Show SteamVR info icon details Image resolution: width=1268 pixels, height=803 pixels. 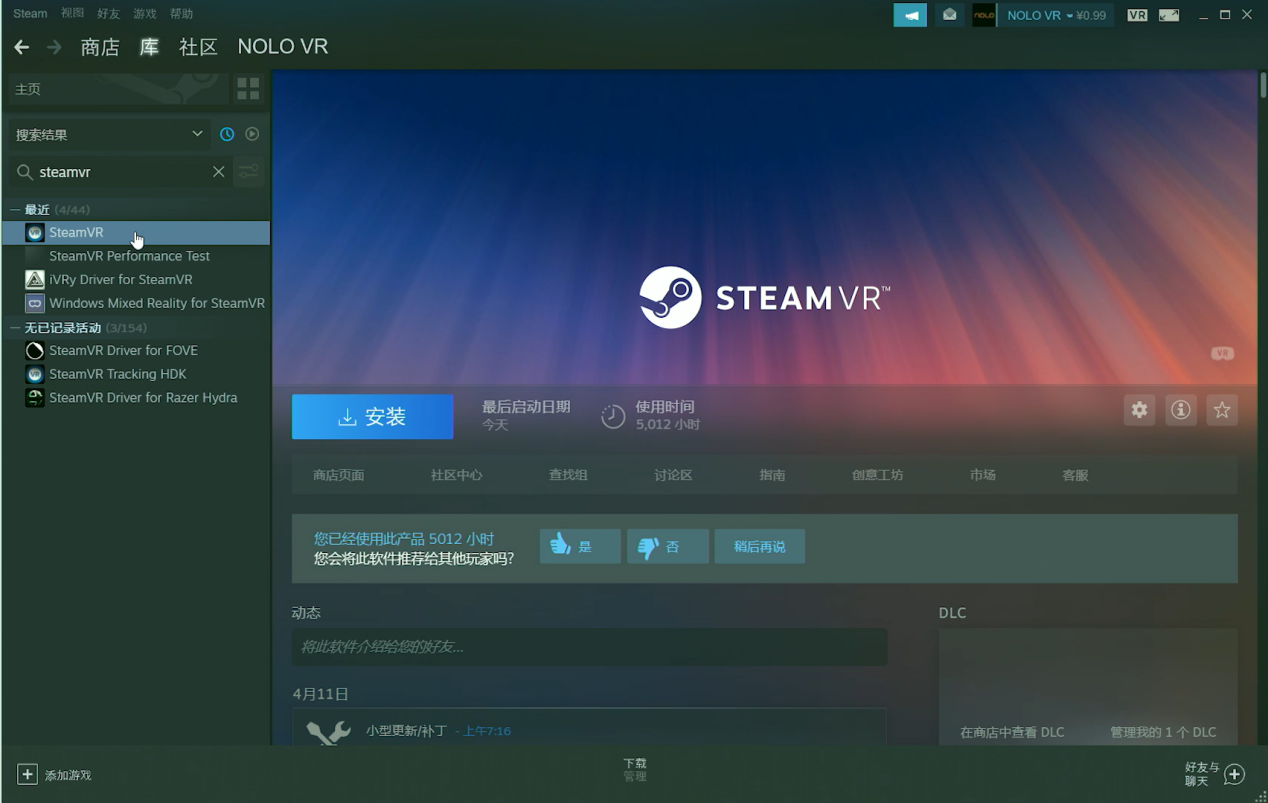(1181, 410)
